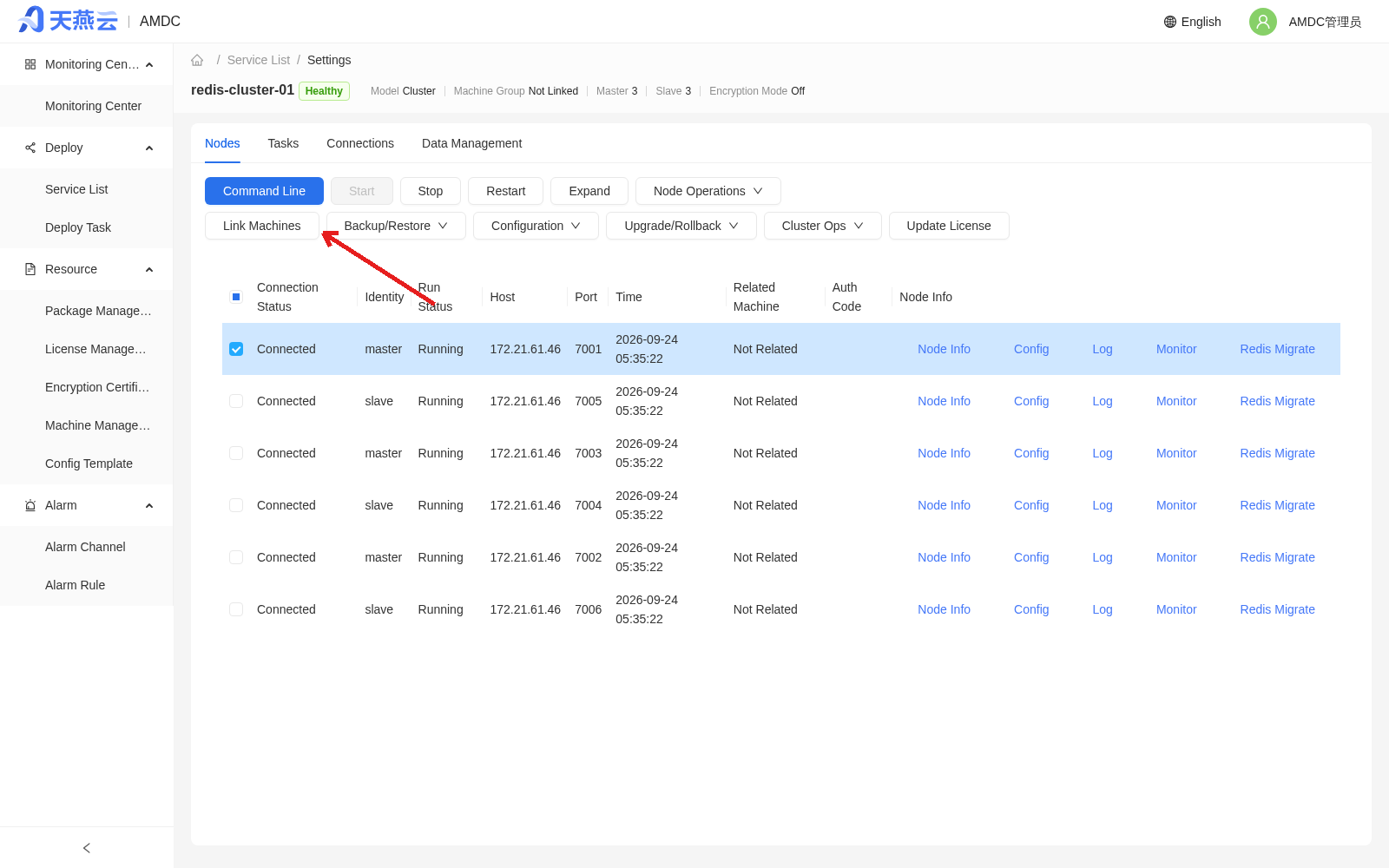Click the Restart button
This screenshot has width=1389, height=868.
505,191
